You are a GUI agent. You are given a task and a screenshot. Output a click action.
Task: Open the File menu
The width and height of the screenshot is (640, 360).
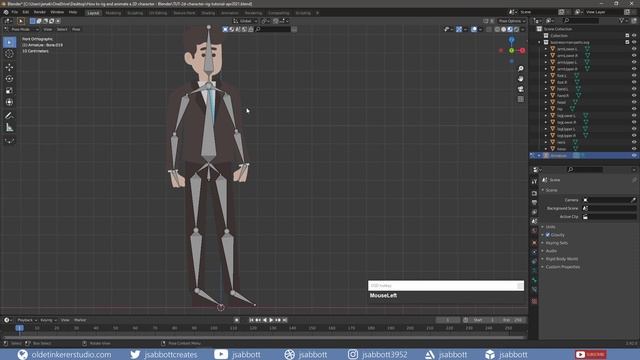15,12
